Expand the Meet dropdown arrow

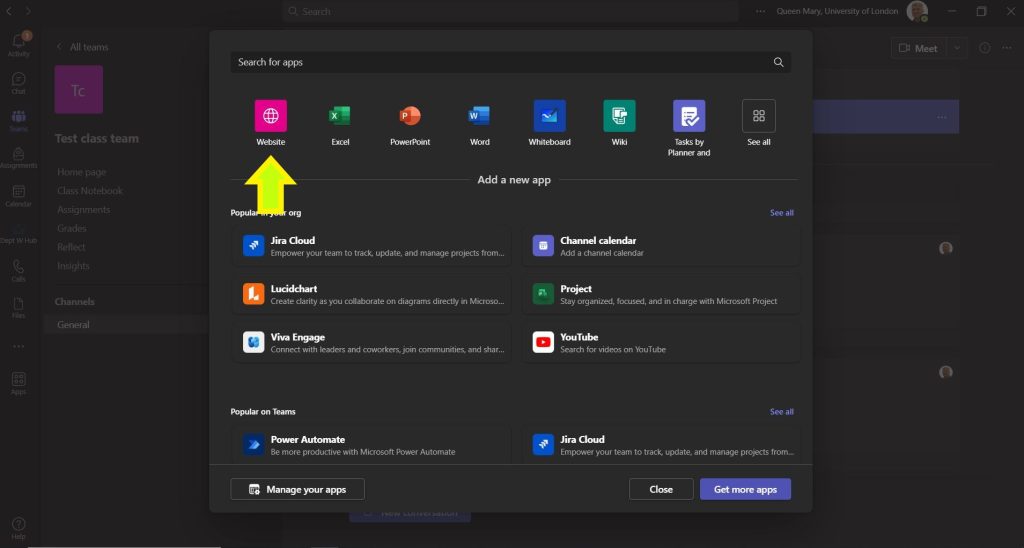(x=957, y=48)
